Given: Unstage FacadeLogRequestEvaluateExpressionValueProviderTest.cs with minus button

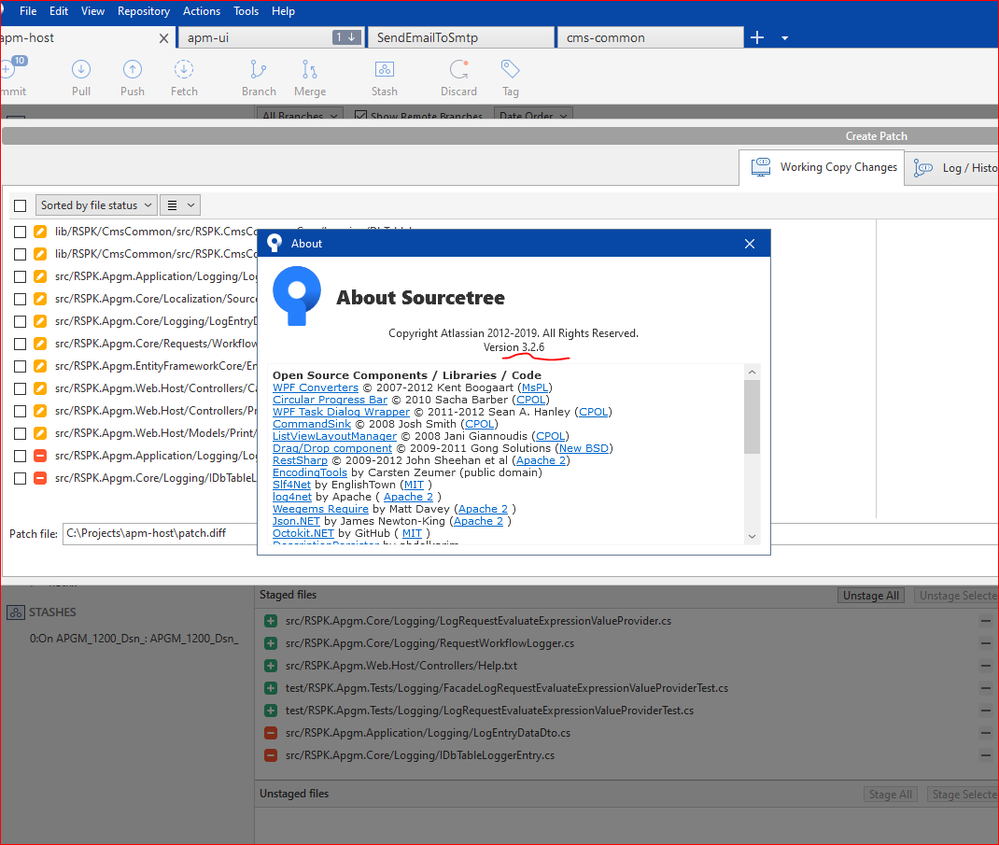Looking at the screenshot, I should (986, 688).
